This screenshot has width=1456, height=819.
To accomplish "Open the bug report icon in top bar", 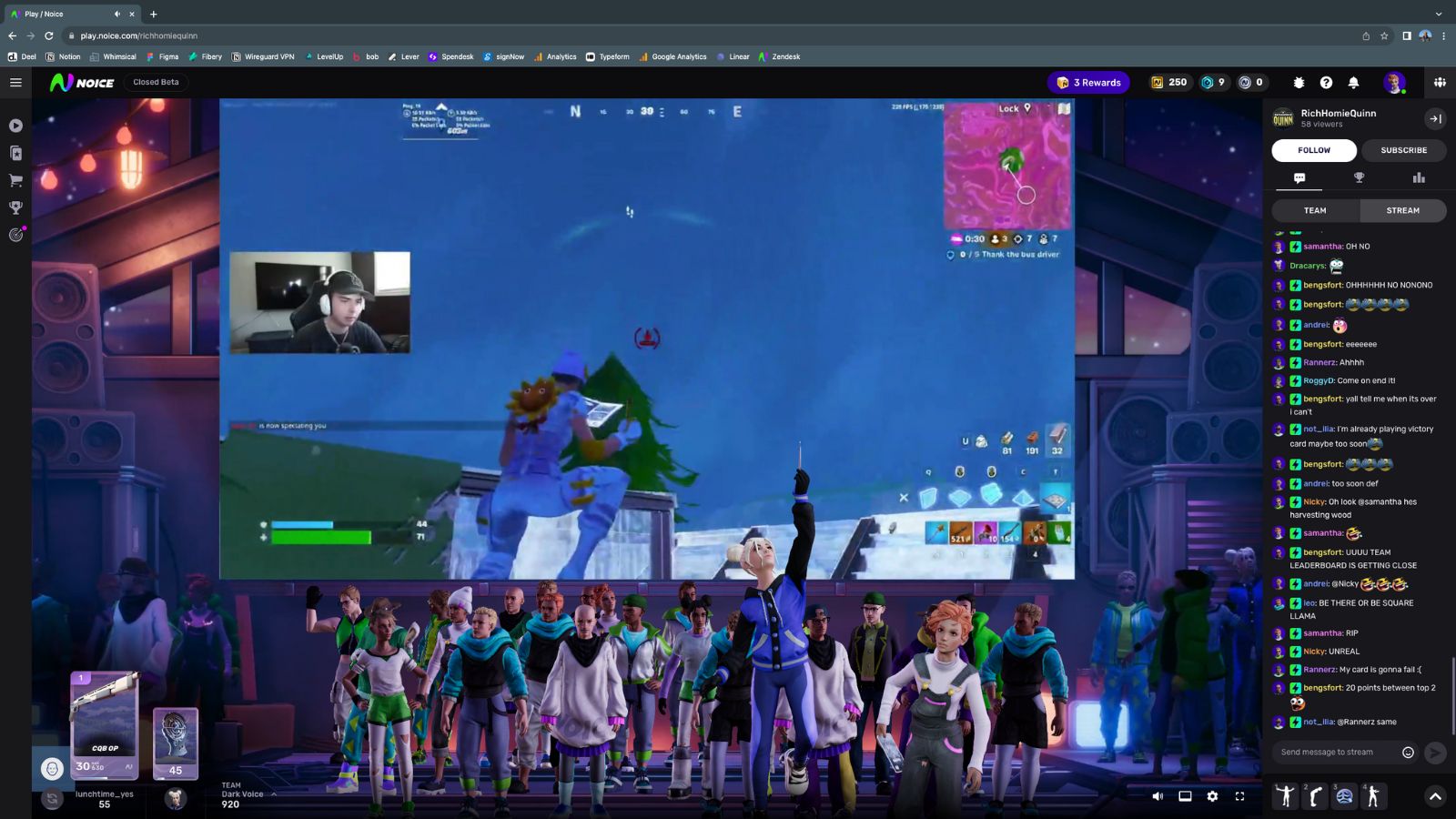I will (x=1298, y=82).
